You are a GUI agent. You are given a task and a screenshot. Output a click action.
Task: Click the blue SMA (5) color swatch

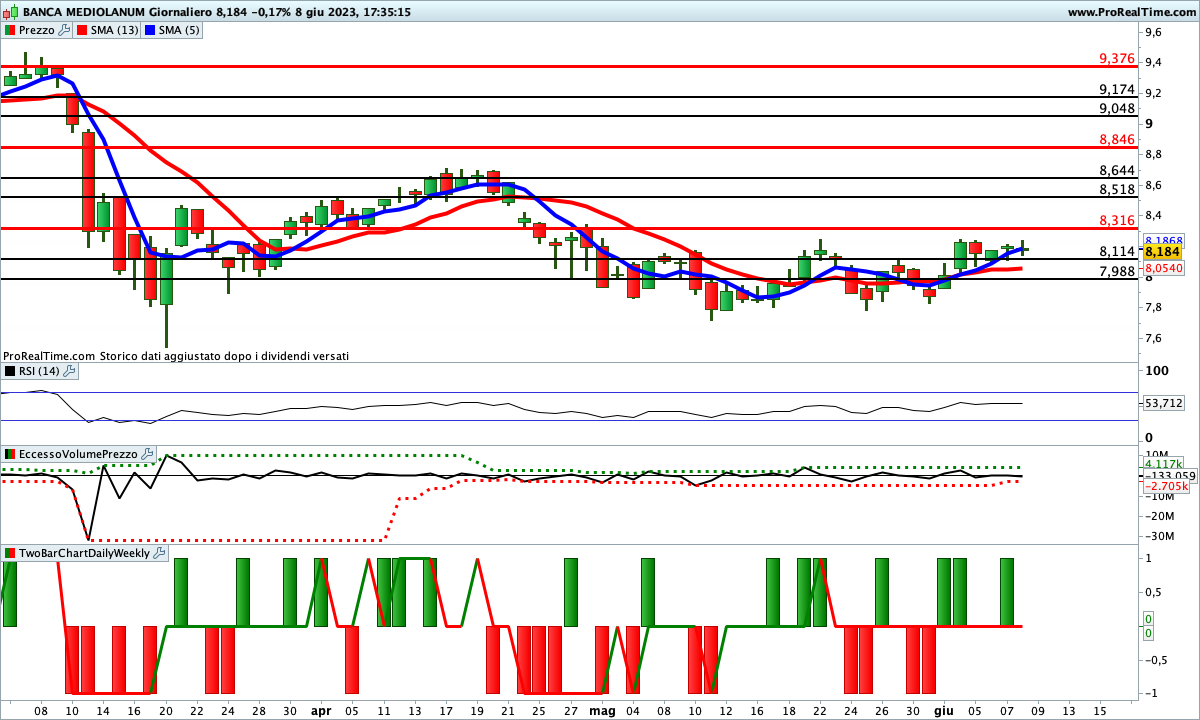151,30
